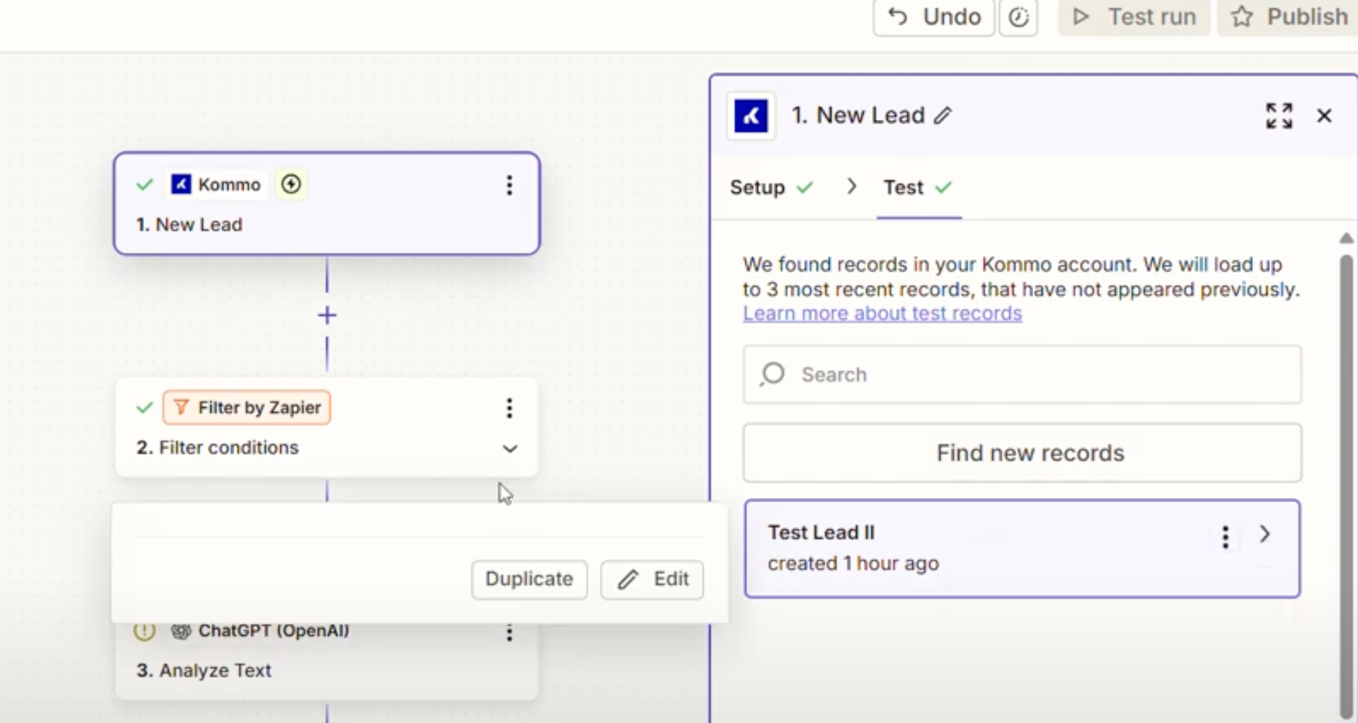Click the Duplicate button
Image resolution: width=1358 pixels, height=723 pixels.
[529, 579]
